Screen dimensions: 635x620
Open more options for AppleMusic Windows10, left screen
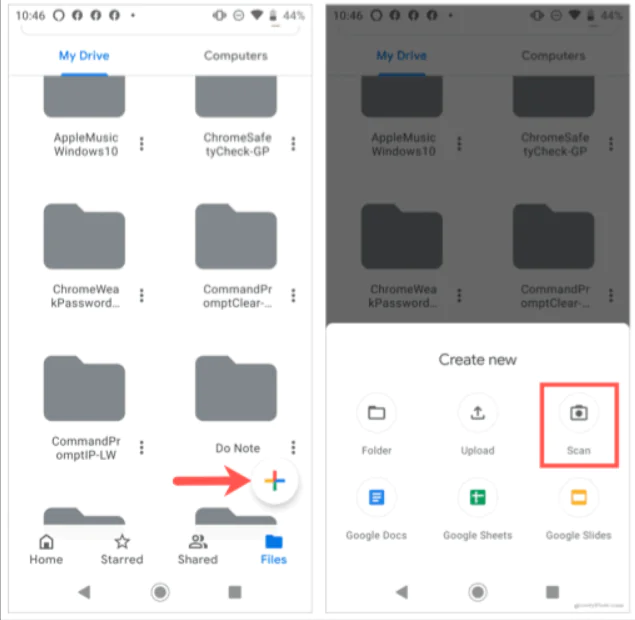click(141, 144)
